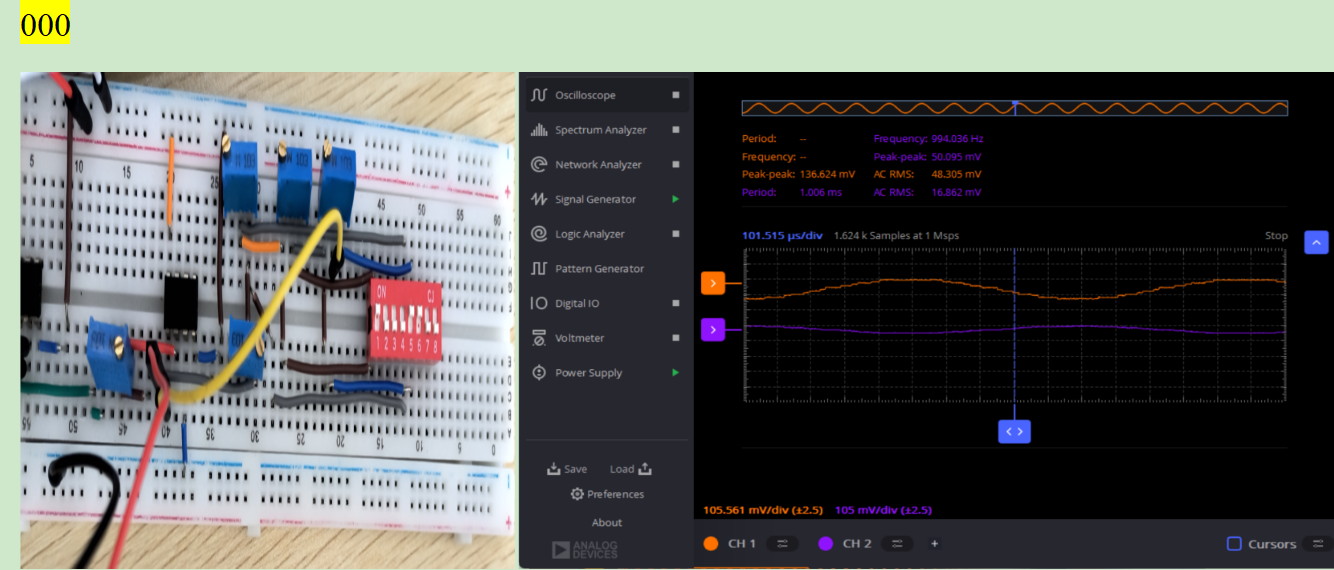Click the Peak-peak 136.624 mV measurement
Screen dimensions: 1334x570
(x=798, y=174)
